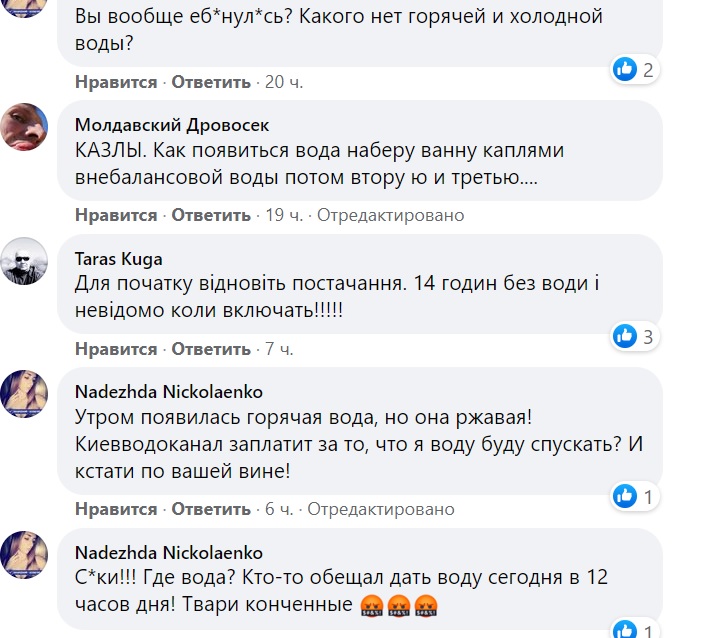Open Nadezhda Nickolaenko name on last comment
Image resolution: width=711 pixels, height=638 pixels.
pyautogui.click(x=169, y=552)
